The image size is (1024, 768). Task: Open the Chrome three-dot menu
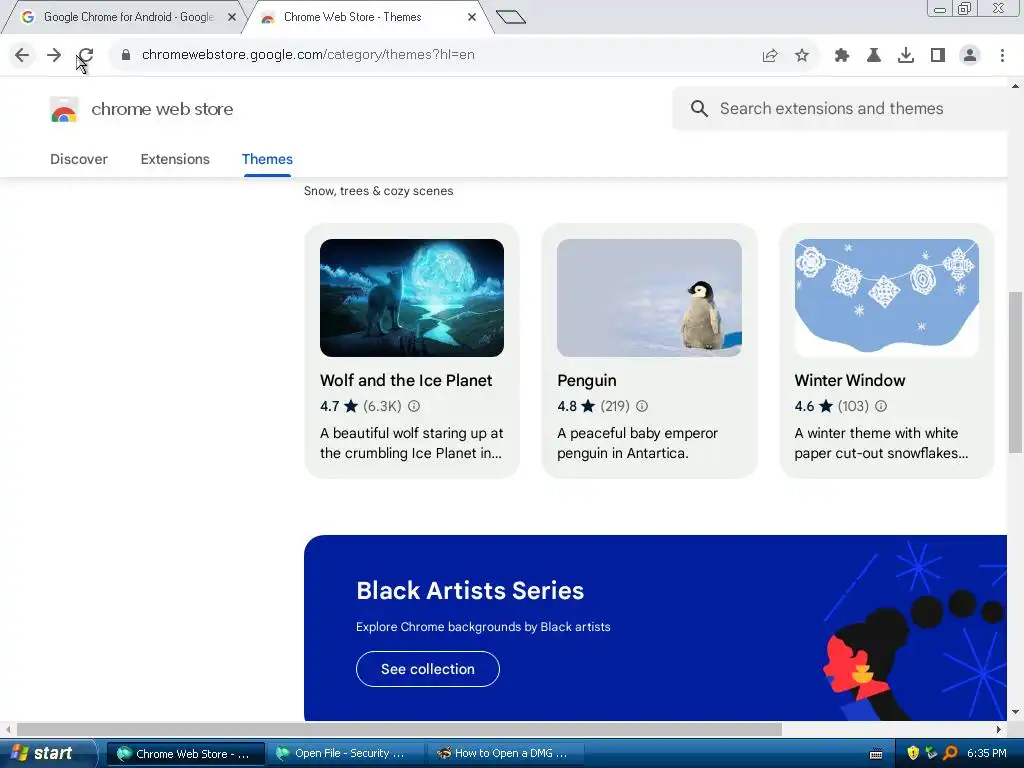tap(1002, 56)
